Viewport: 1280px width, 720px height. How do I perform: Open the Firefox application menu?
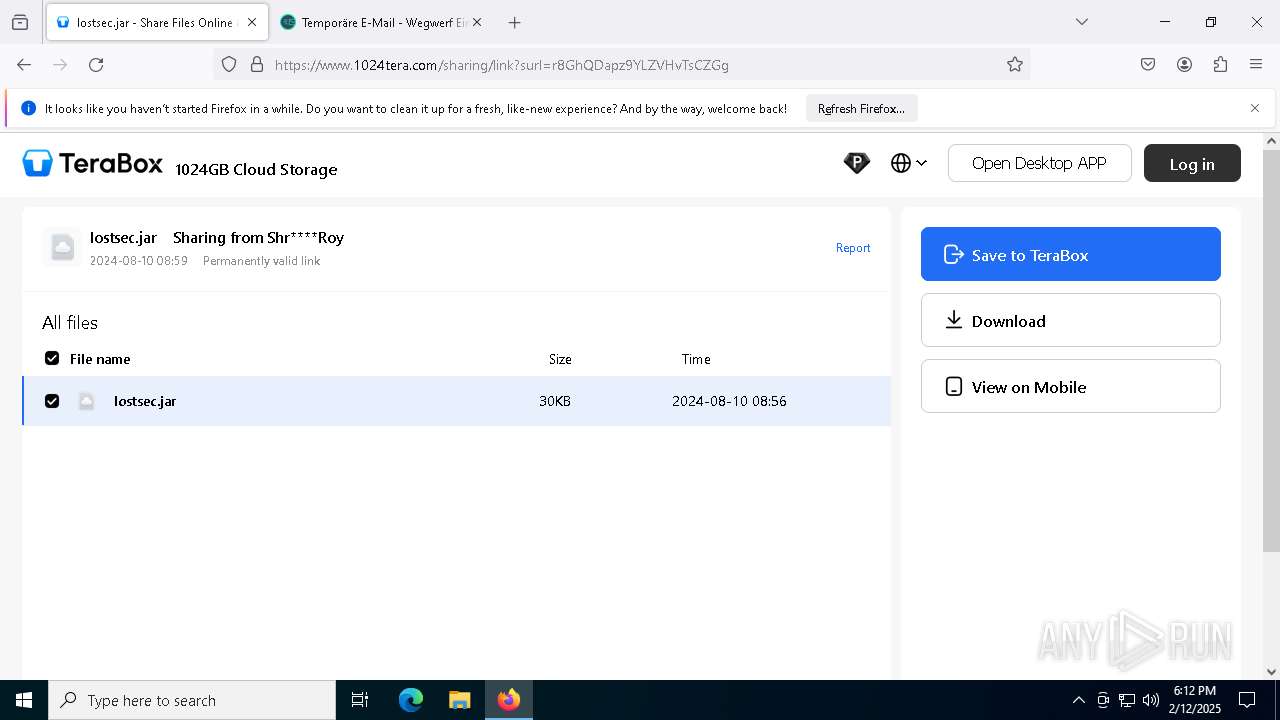(1256, 64)
